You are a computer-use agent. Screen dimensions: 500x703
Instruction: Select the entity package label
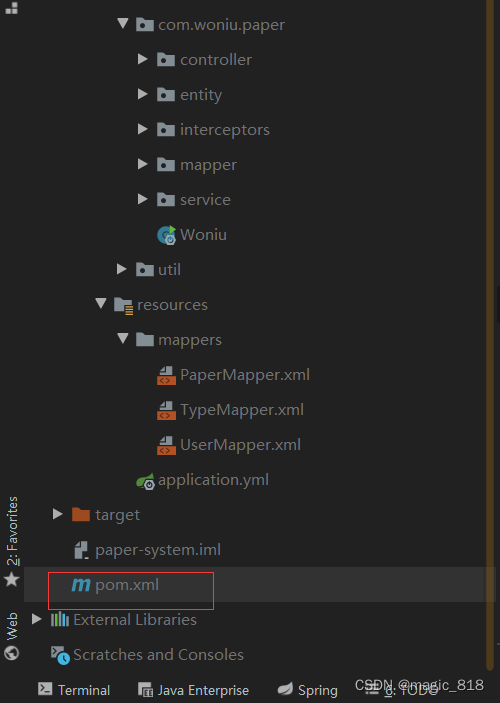[x=201, y=95]
